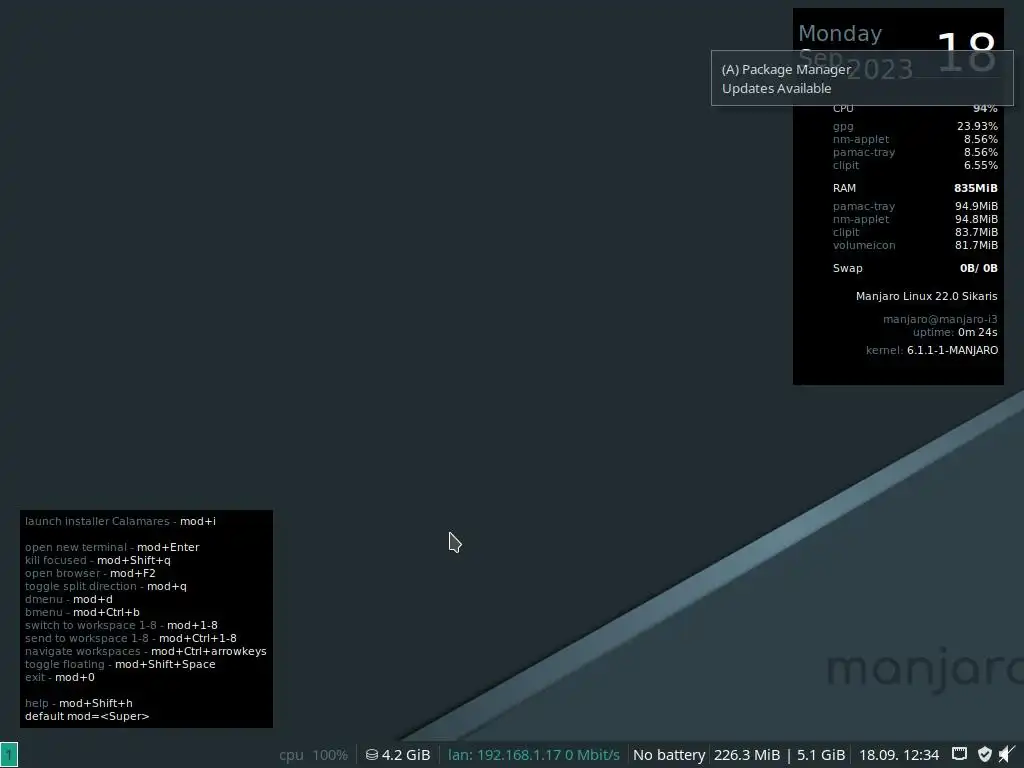Image resolution: width=1024 pixels, height=768 pixels.
Task: Click the large date number 18
Action: click(x=967, y=52)
